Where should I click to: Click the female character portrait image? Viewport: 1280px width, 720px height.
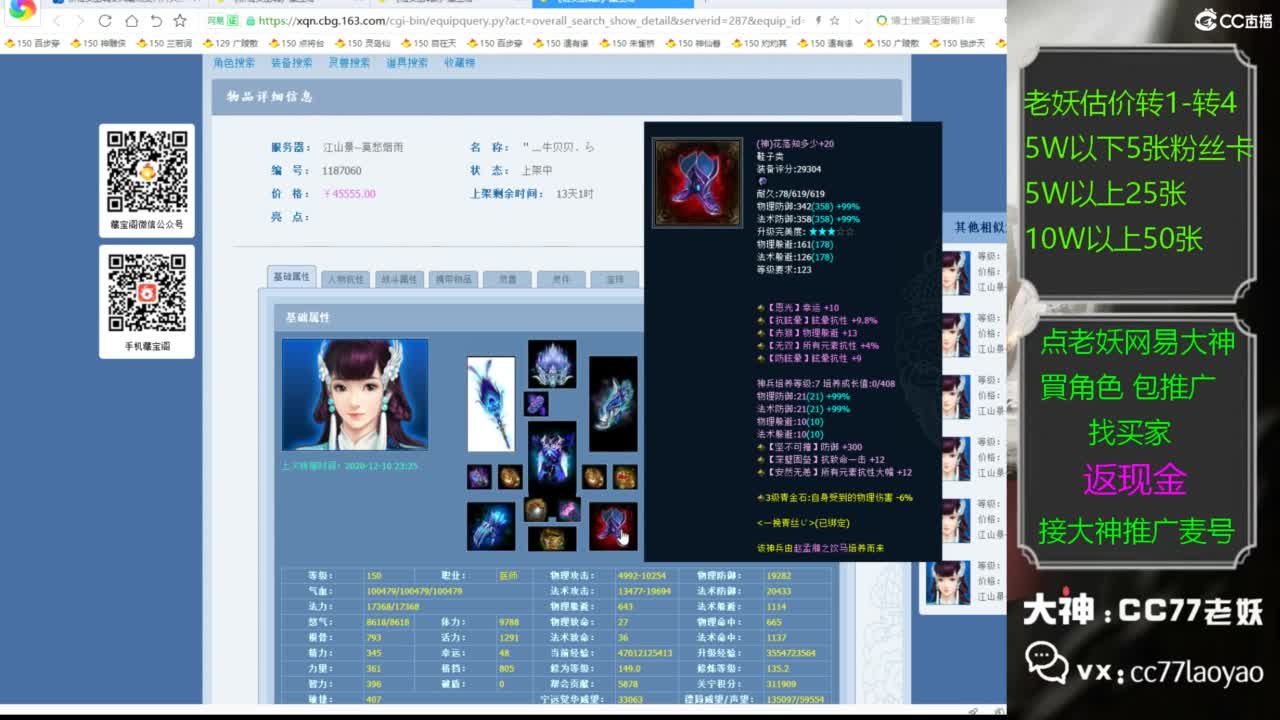[355, 394]
